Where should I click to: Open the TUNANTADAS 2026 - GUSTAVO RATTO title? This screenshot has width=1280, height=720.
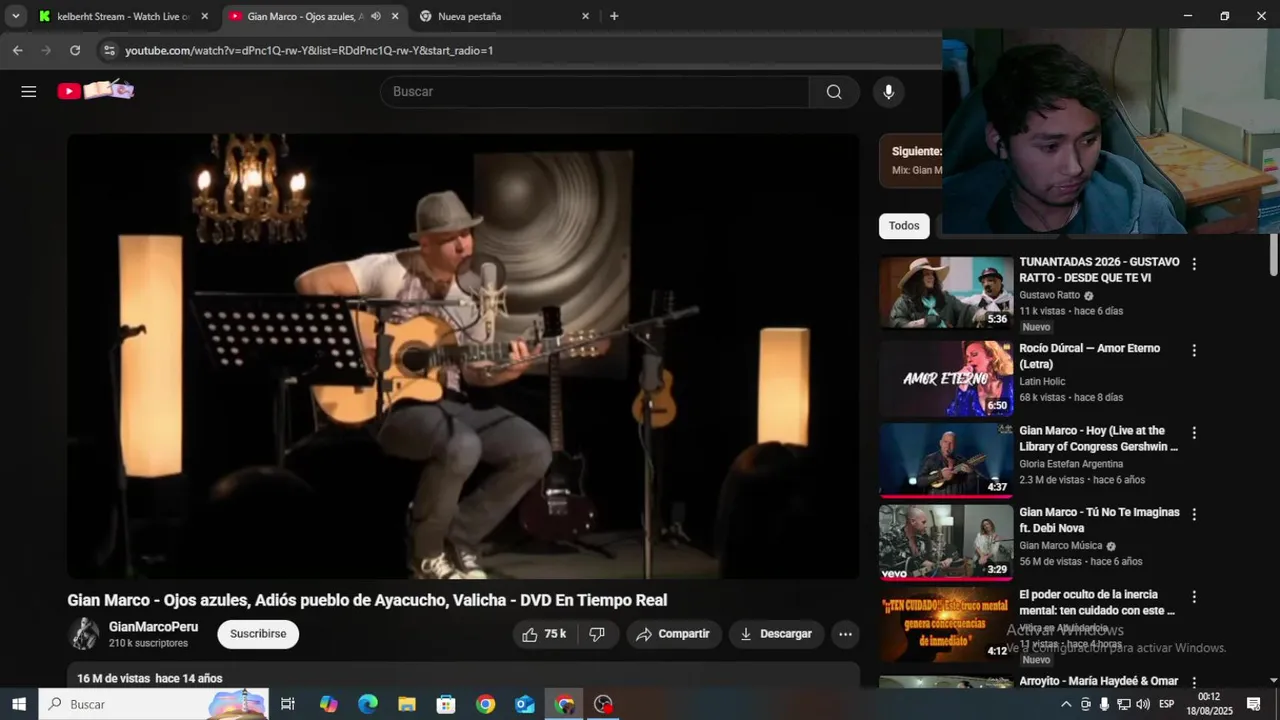point(1099,270)
